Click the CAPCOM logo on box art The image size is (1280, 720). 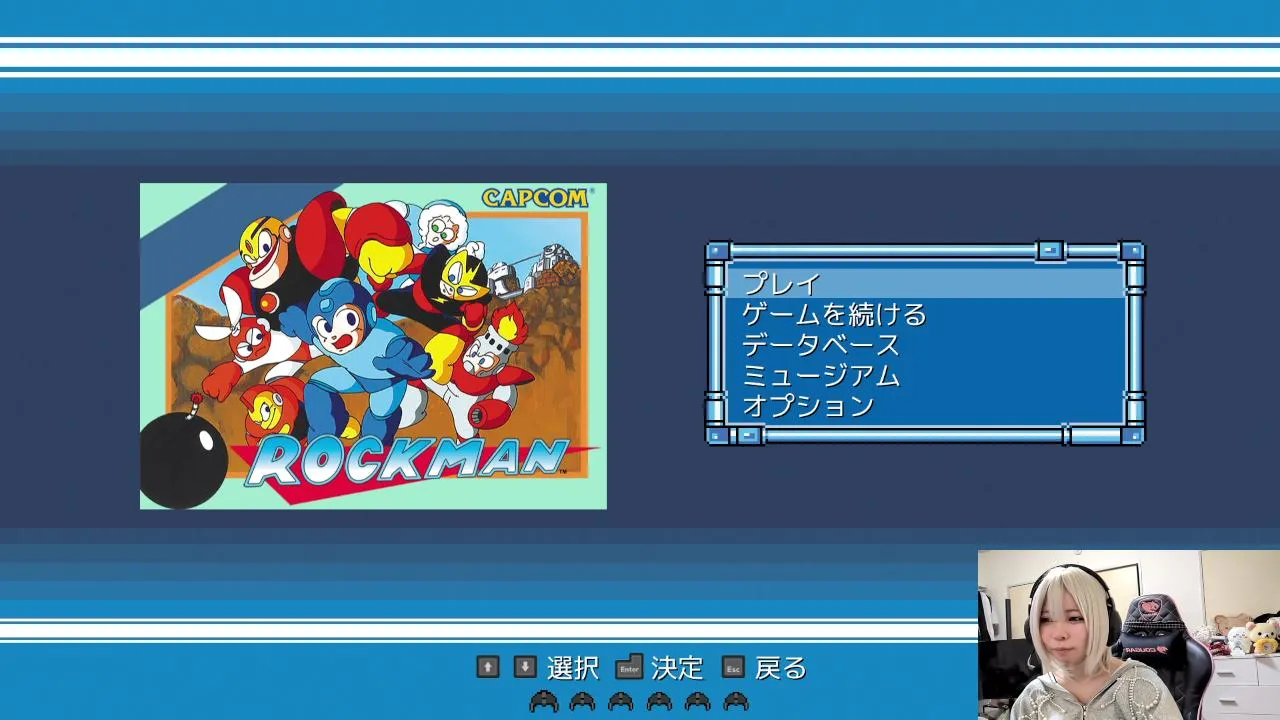tap(535, 198)
